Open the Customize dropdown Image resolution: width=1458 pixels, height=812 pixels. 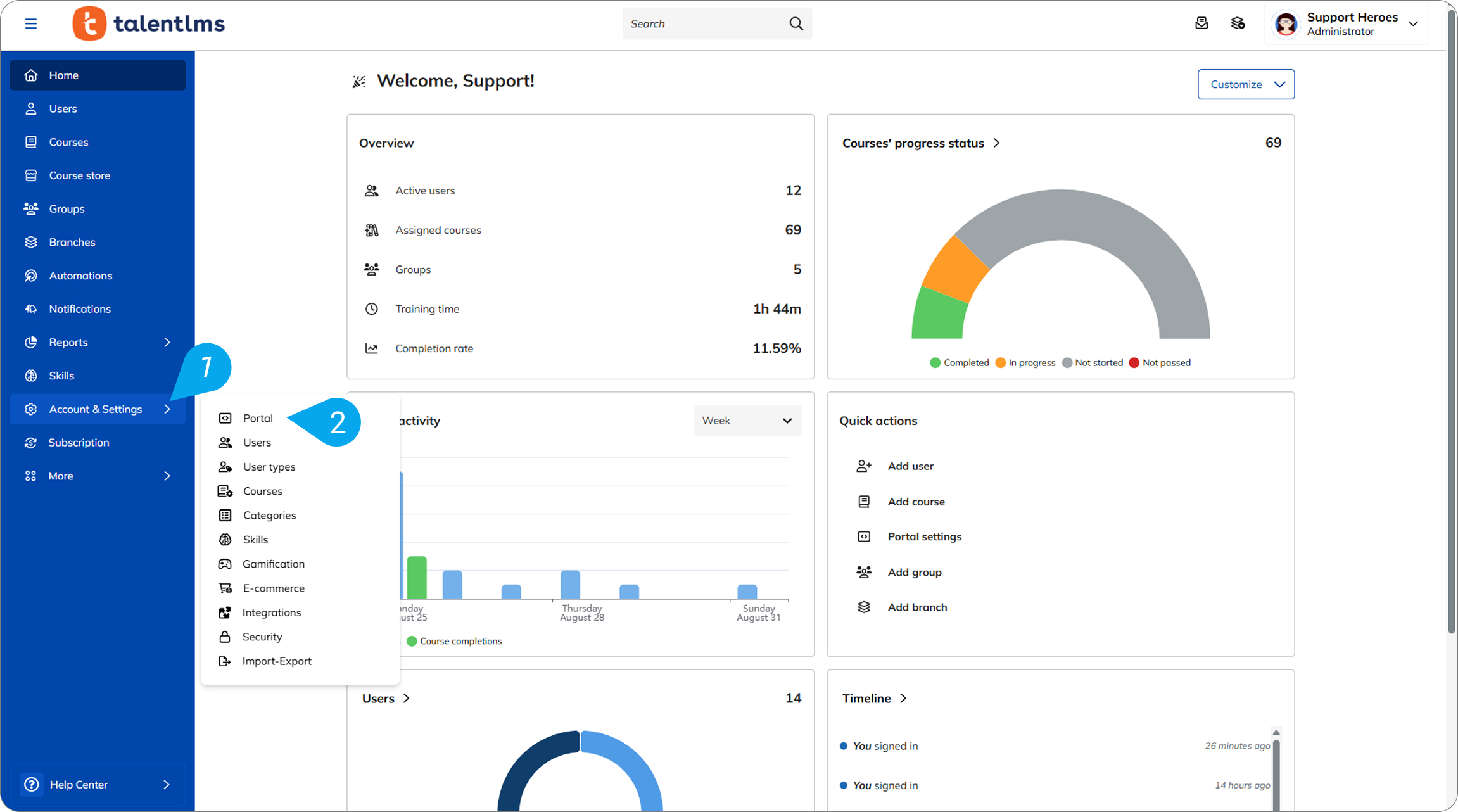pos(1245,84)
